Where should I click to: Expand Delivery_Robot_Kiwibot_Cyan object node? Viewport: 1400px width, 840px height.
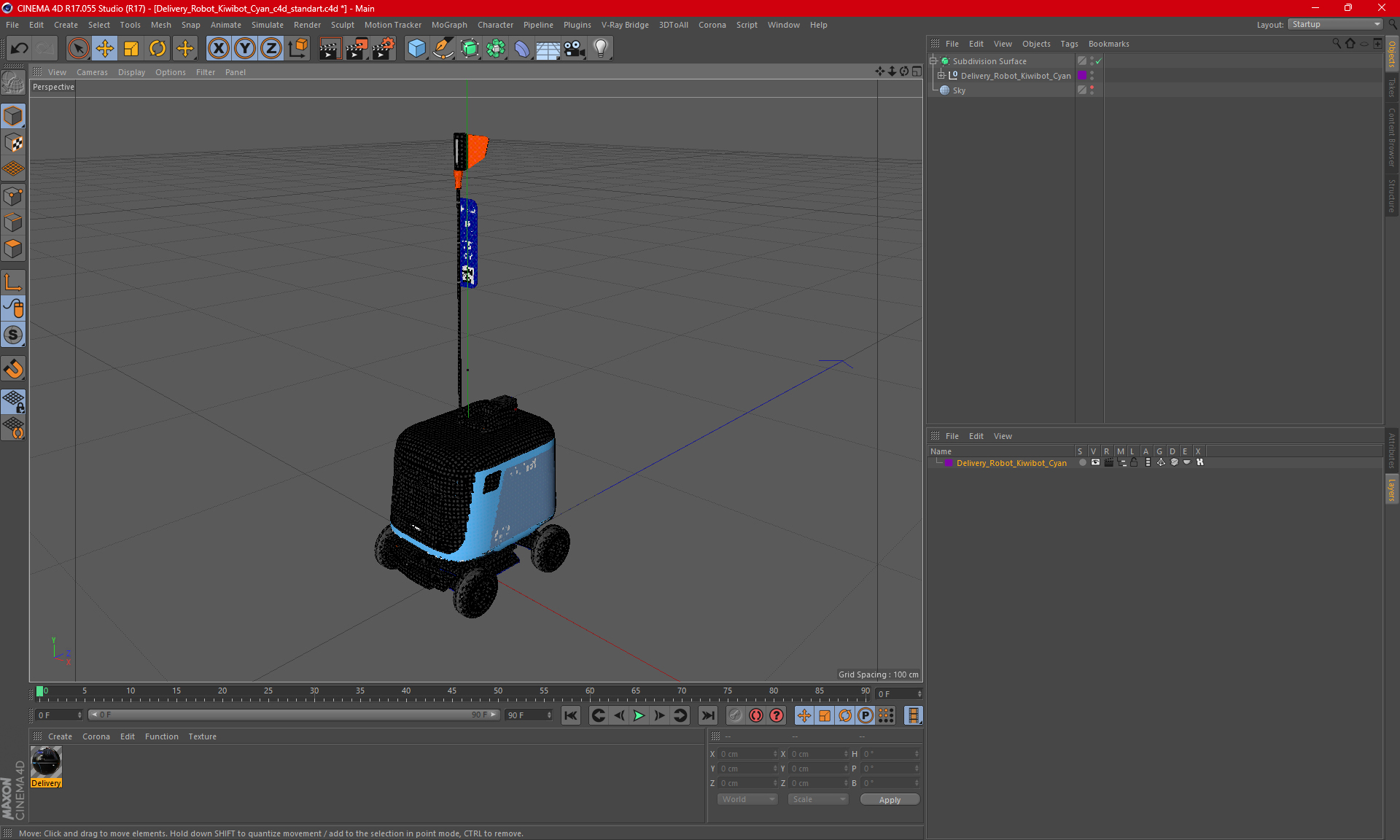[941, 75]
